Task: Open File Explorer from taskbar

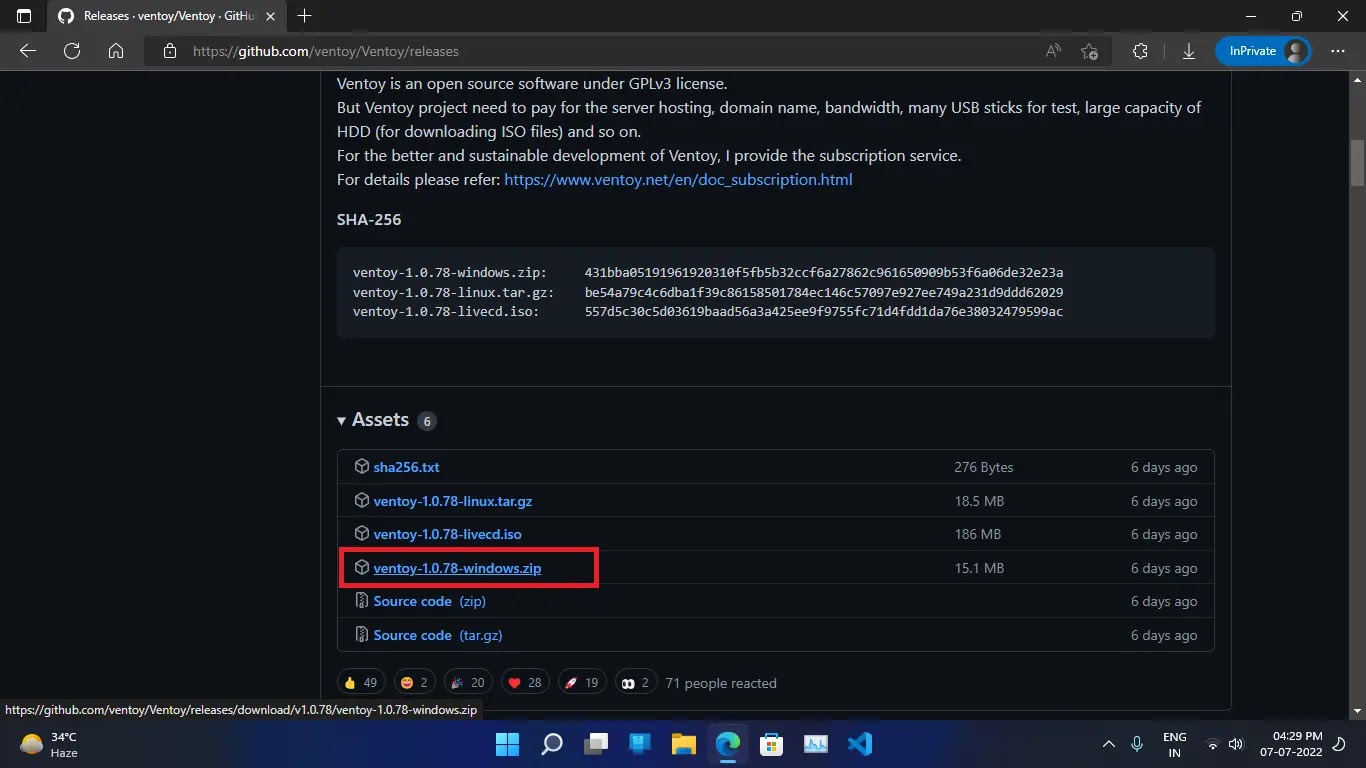Action: click(683, 744)
